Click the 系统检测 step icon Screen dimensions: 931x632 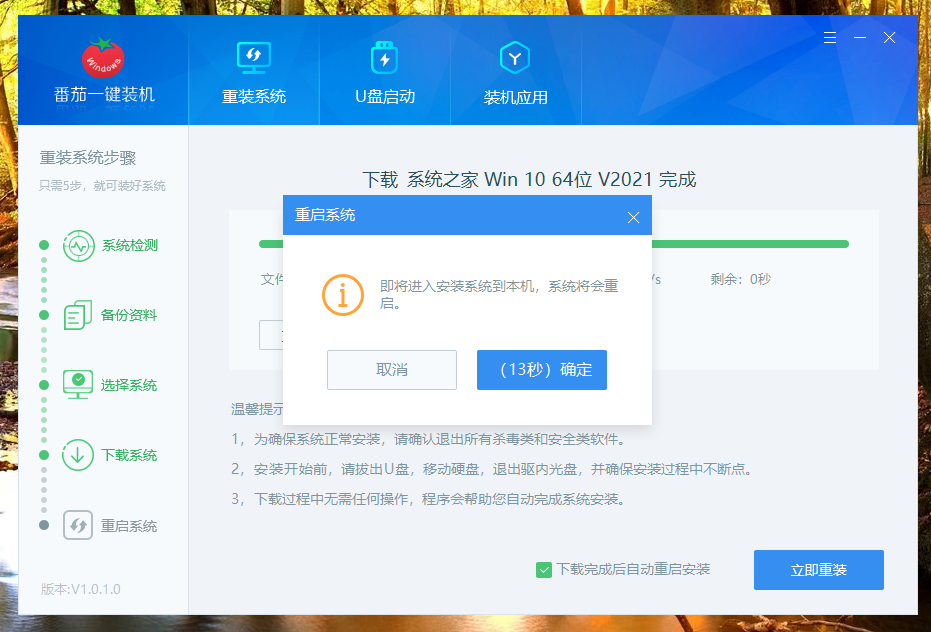coord(79,246)
